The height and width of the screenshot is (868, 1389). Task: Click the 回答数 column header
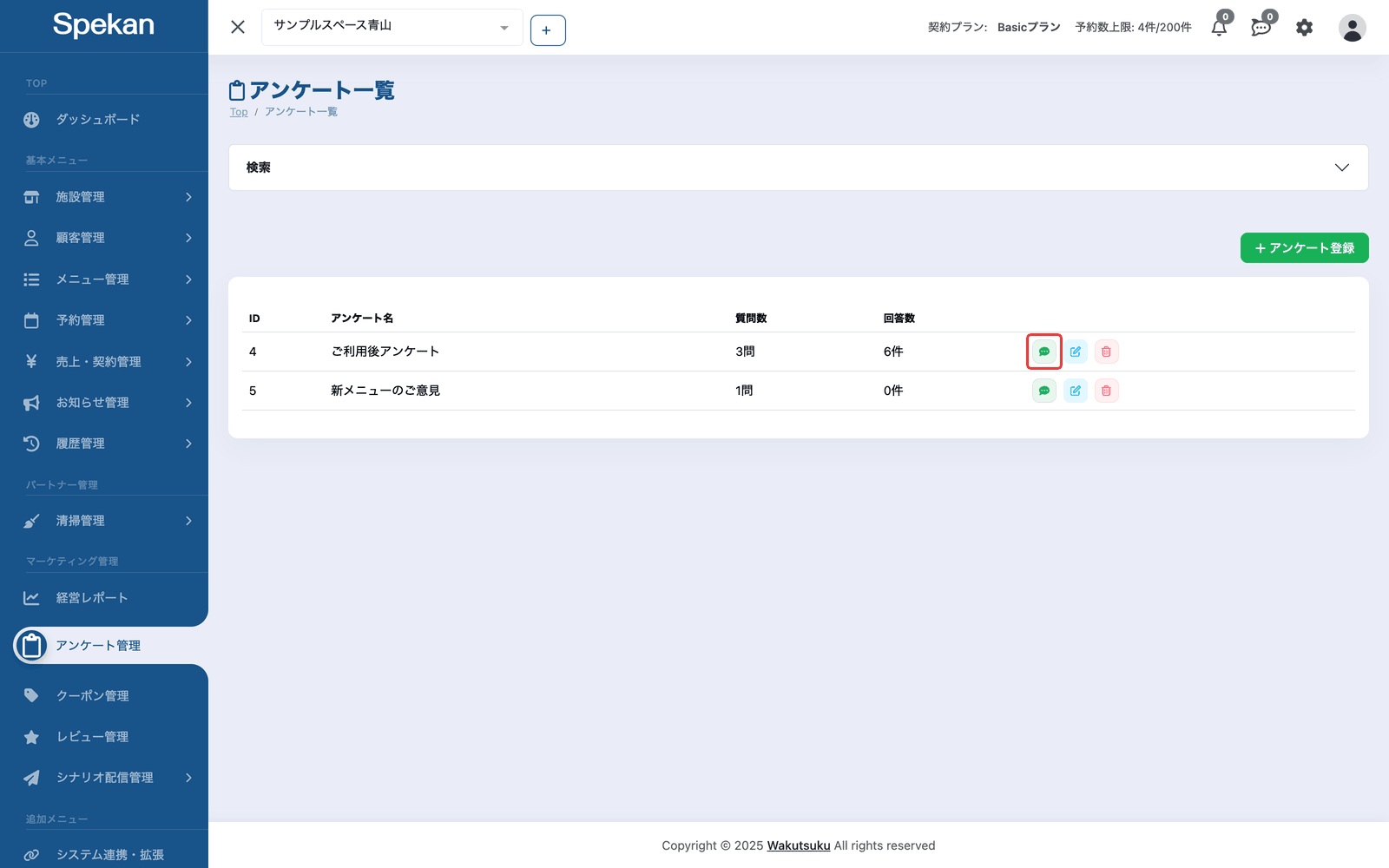pyautogui.click(x=899, y=319)
